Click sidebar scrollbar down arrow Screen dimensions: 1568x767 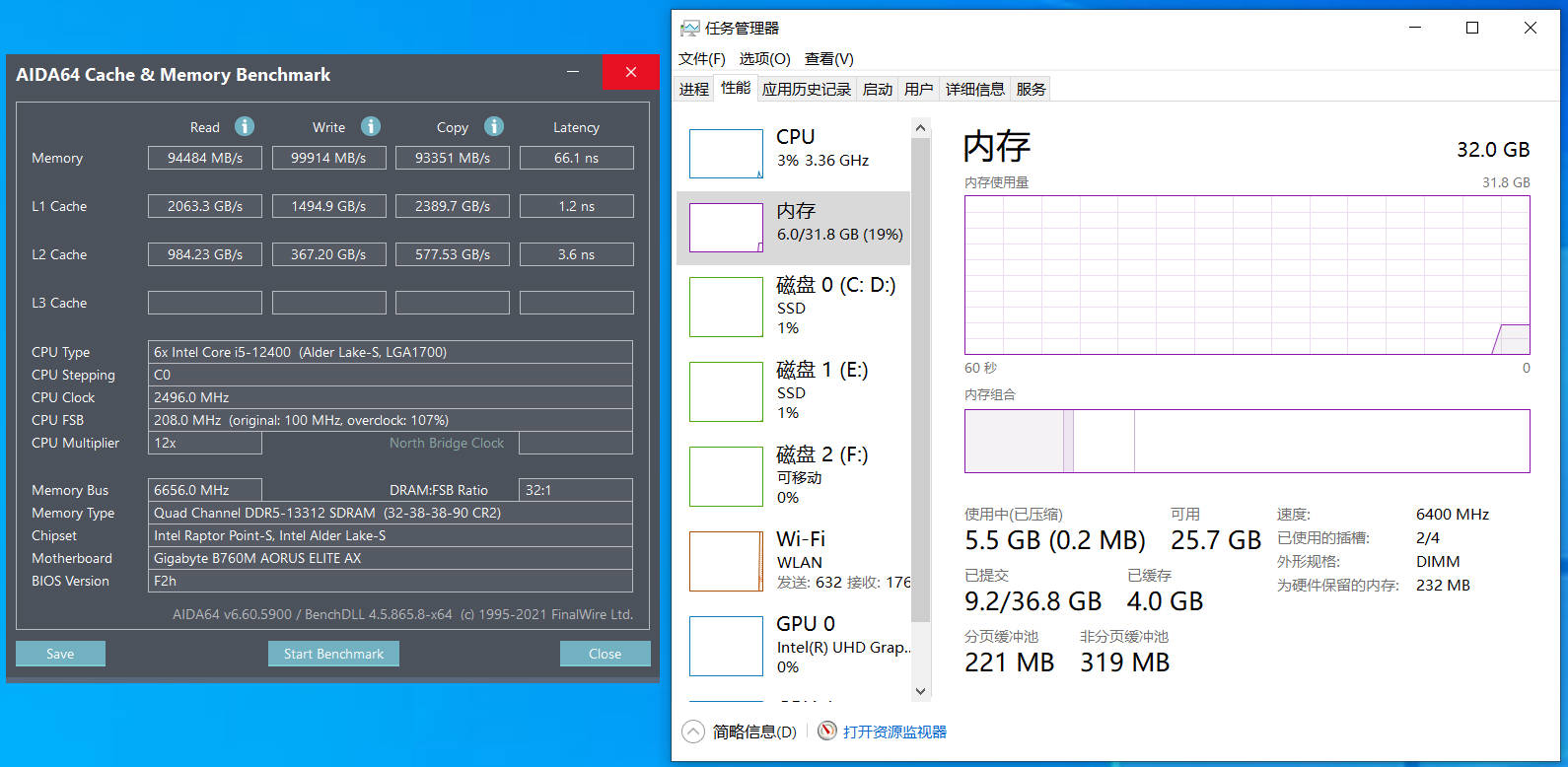(x=921, y=691)
